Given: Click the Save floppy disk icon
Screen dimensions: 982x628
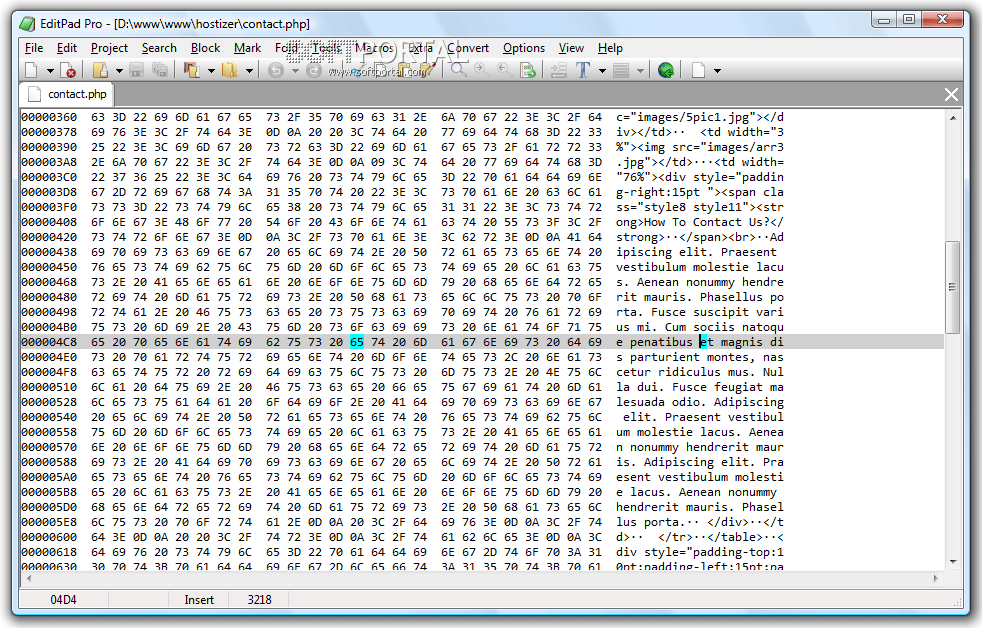Looking at the screenshot, I should click(x=137, y=70).
